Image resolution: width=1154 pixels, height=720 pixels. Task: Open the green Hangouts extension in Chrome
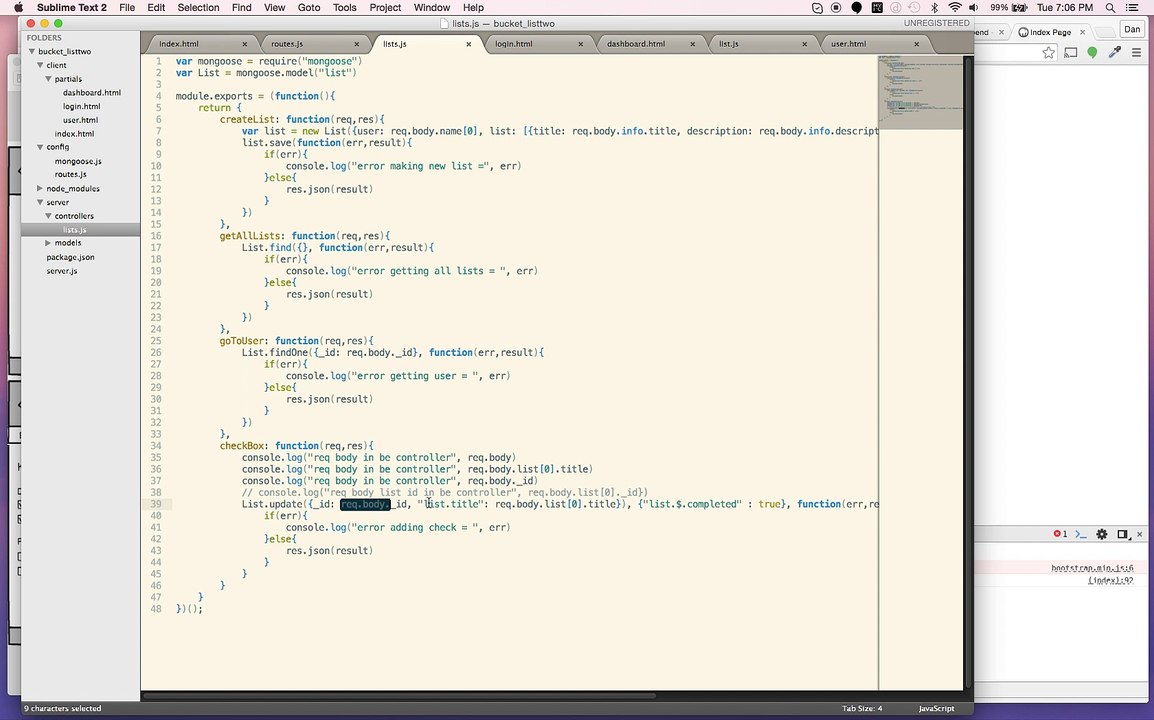(1092, 52)
